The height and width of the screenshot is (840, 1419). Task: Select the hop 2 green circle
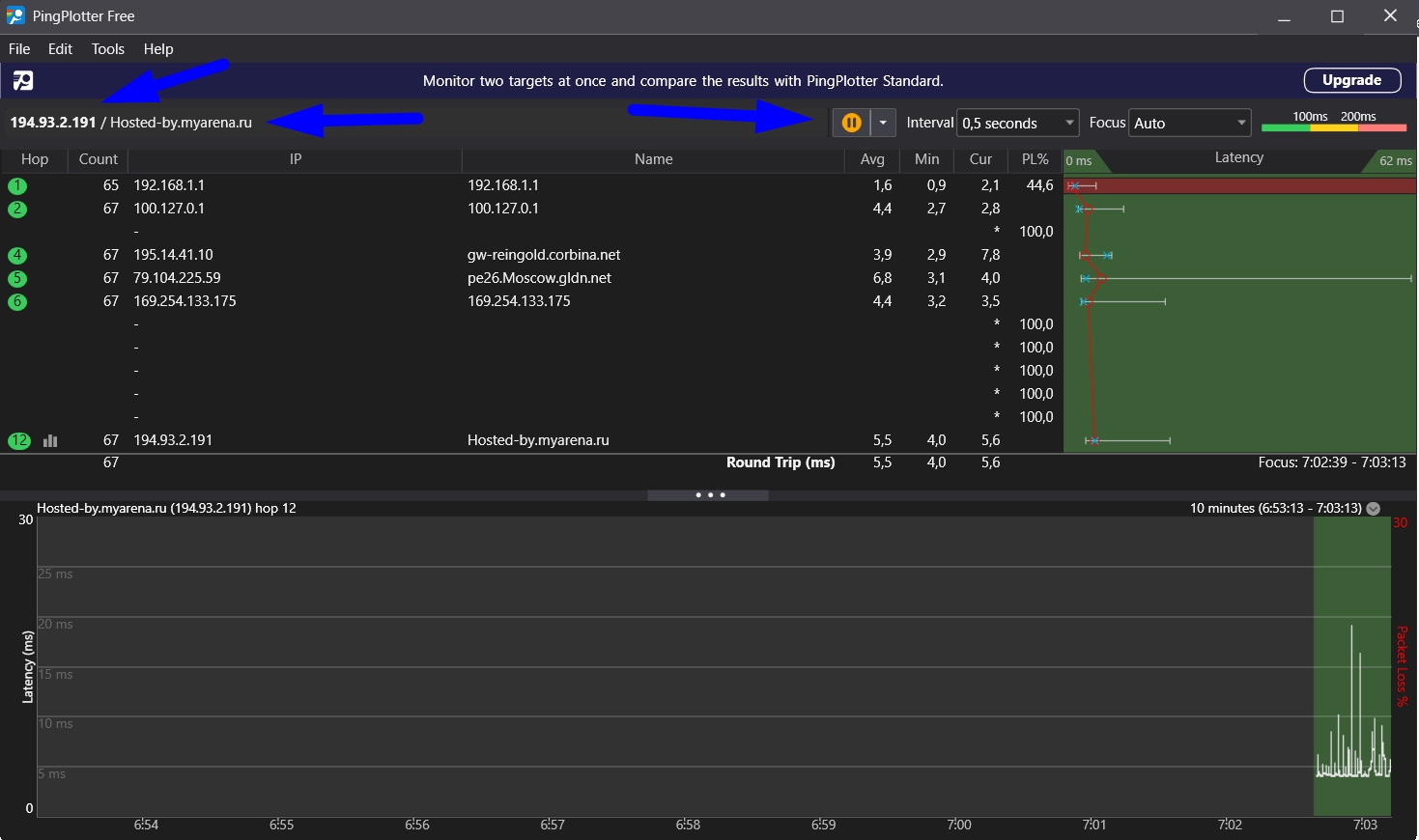pos(17,210)
